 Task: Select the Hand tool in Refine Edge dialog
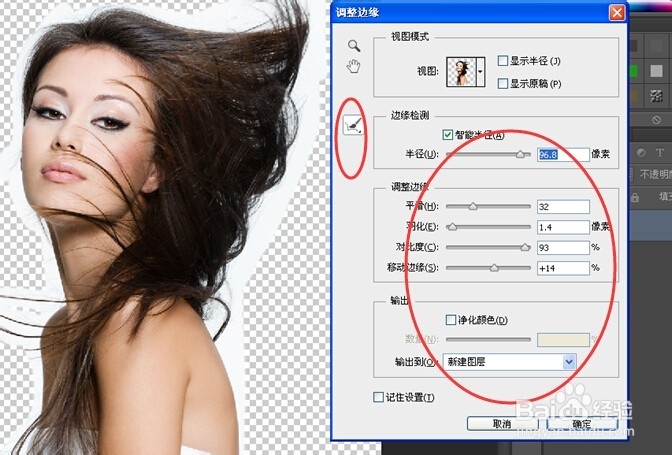coord(354,66)
